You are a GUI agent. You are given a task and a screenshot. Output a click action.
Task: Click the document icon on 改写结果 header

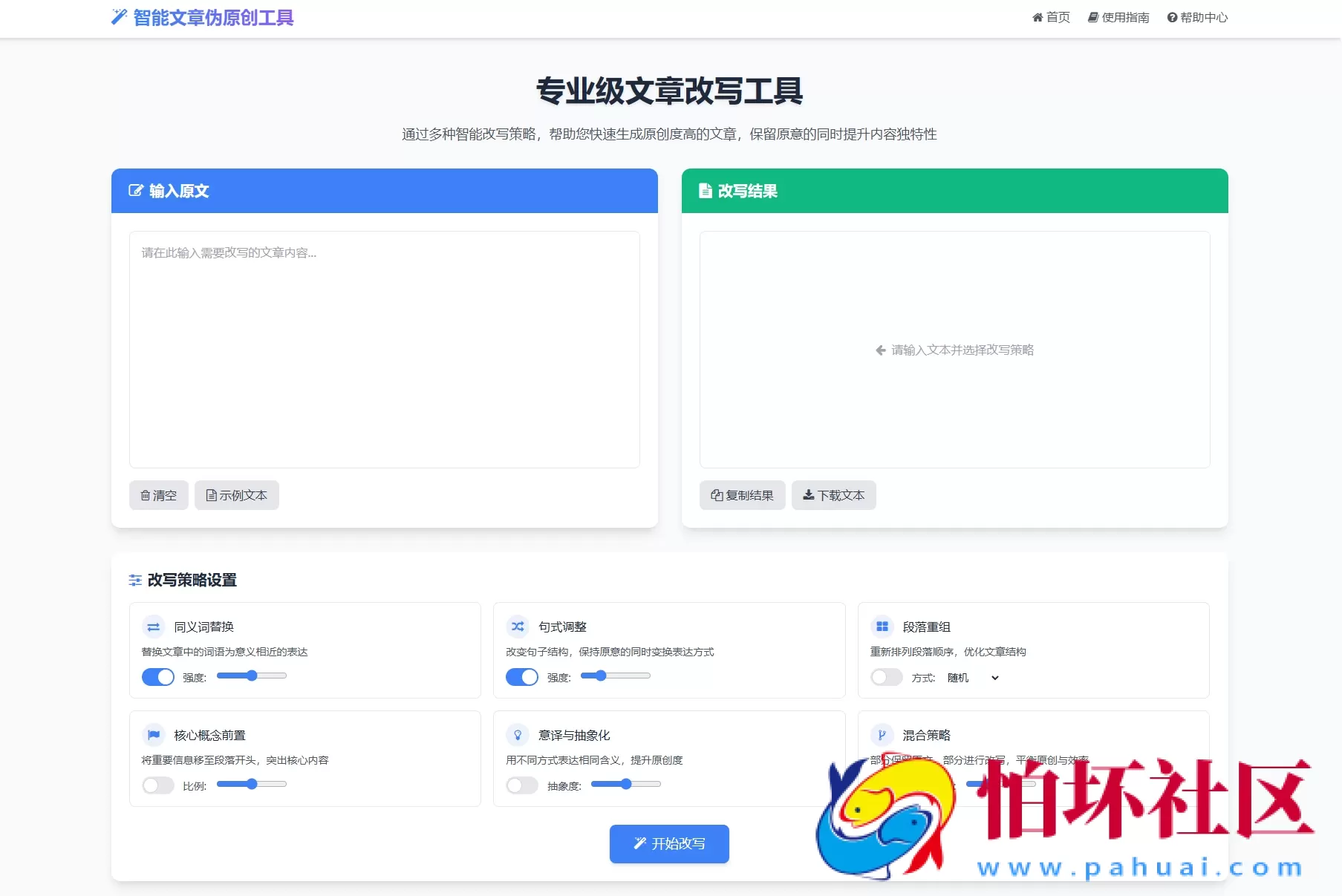click(x=706, y=191)
